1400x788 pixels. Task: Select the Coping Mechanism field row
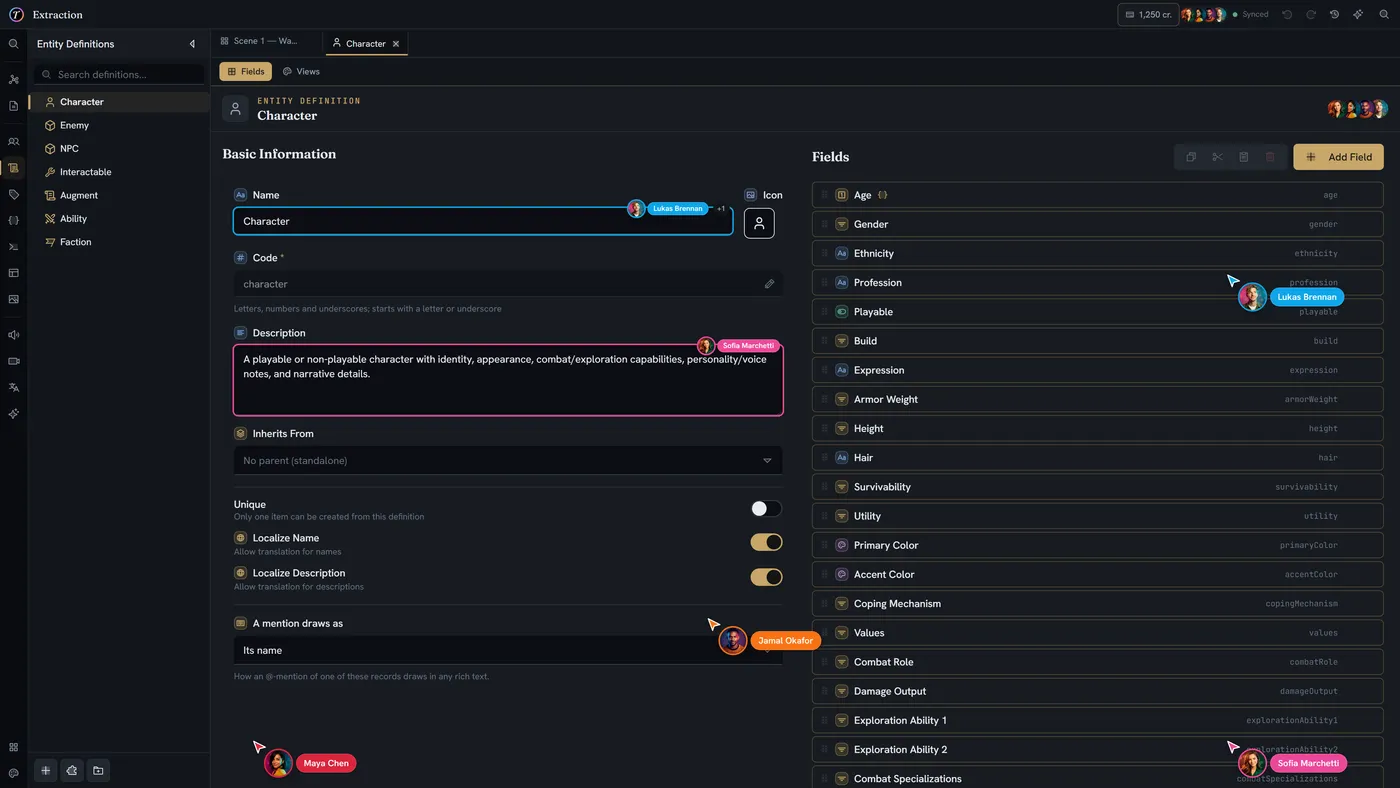[x=1098, y=603]
